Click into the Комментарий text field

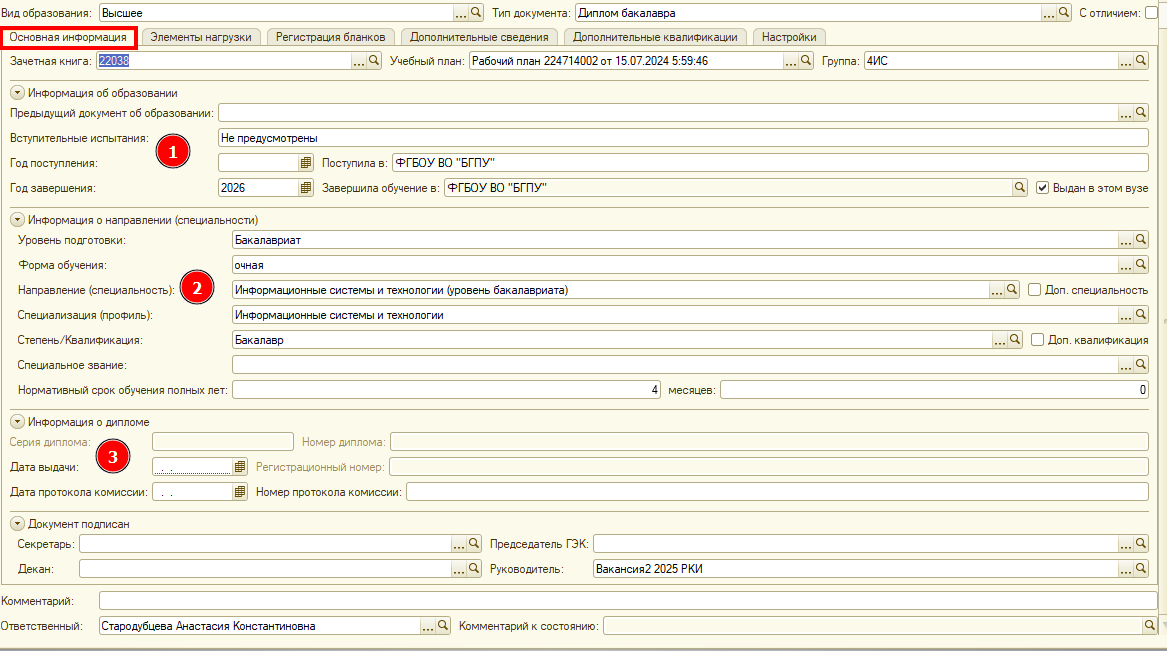(627, 600)
